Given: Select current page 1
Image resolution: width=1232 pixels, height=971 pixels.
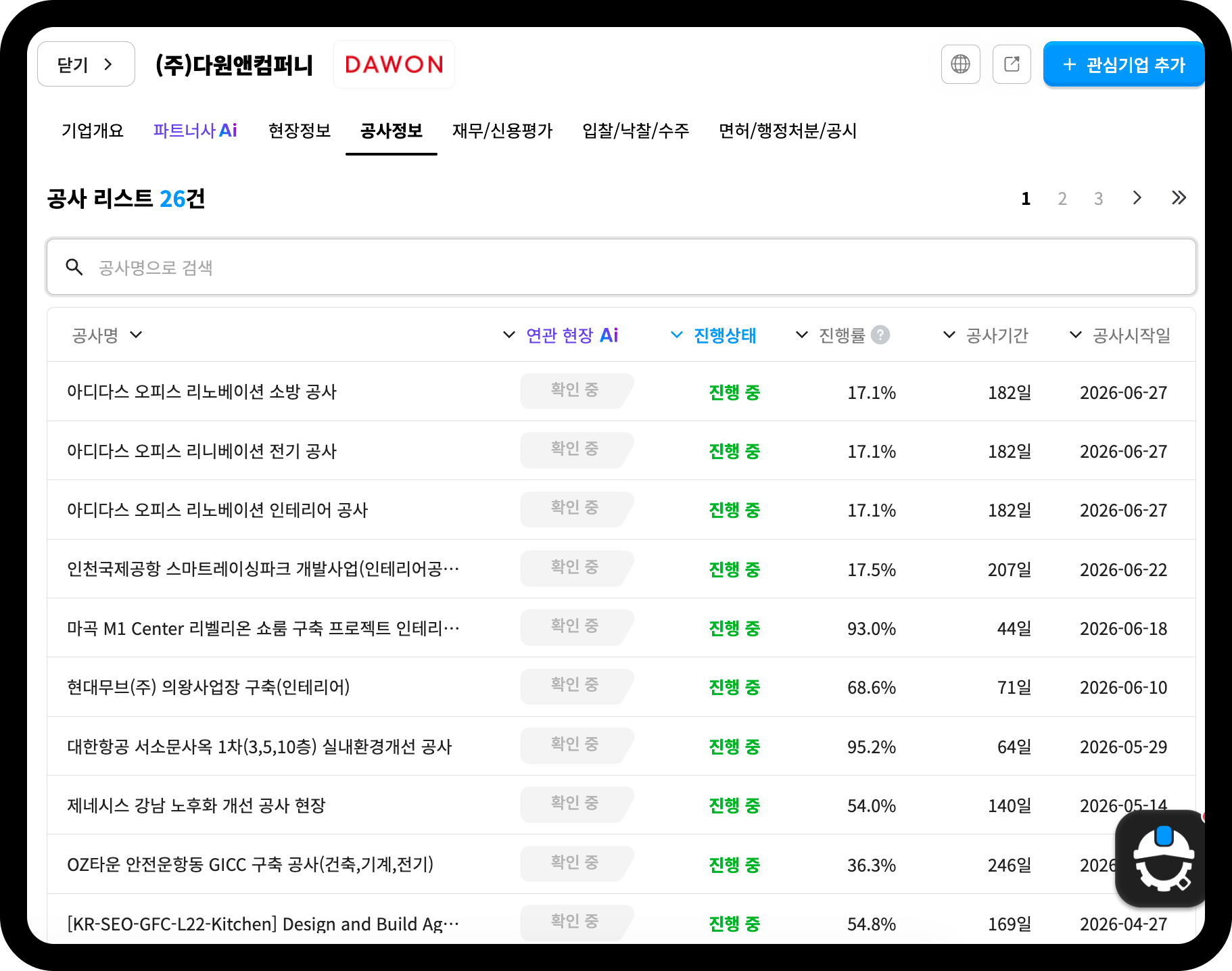Looking at the screenshot, I should (1026, 198).
